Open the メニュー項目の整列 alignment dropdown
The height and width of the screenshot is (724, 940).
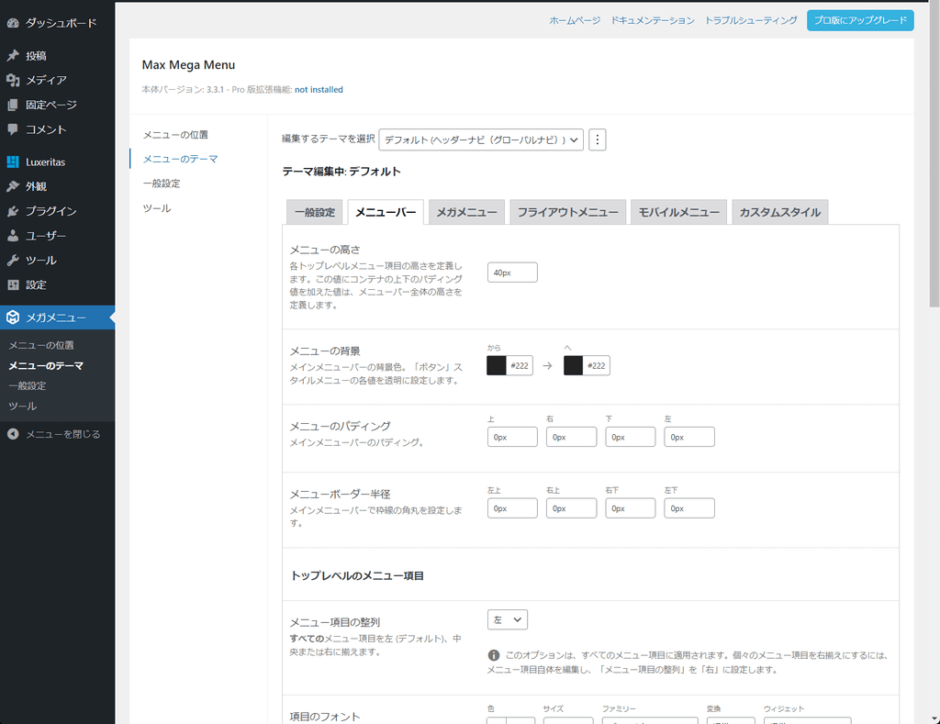pos(507,620)
